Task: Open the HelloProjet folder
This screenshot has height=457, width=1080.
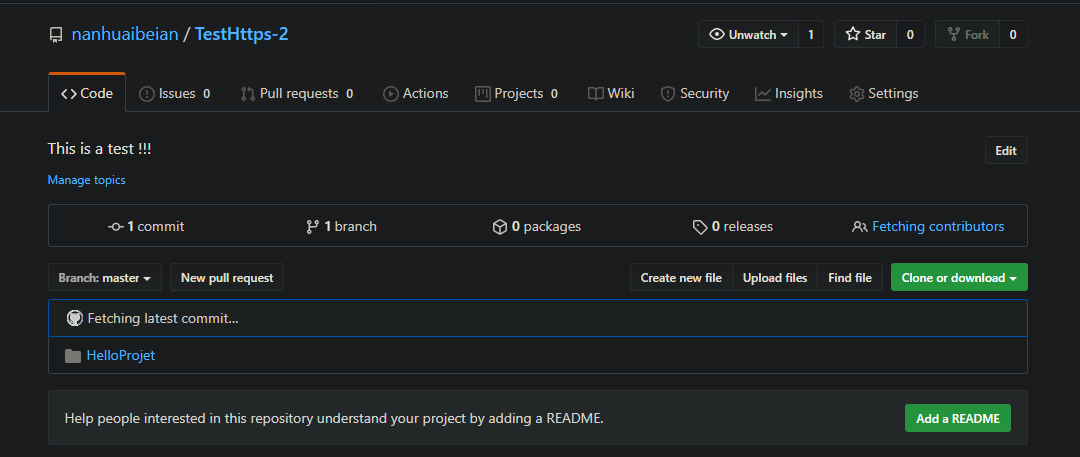Action: tap(121, 356)
